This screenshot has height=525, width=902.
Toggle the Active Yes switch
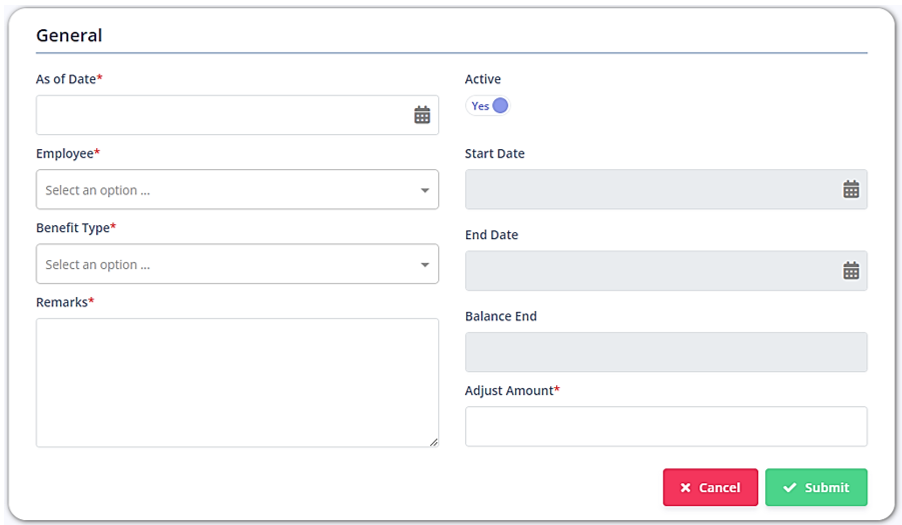[488, 106]
